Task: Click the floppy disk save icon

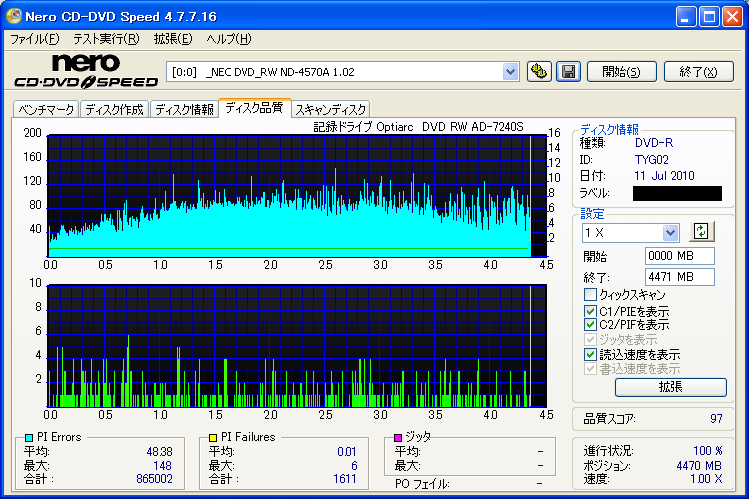Action: [x=568, y=72]
